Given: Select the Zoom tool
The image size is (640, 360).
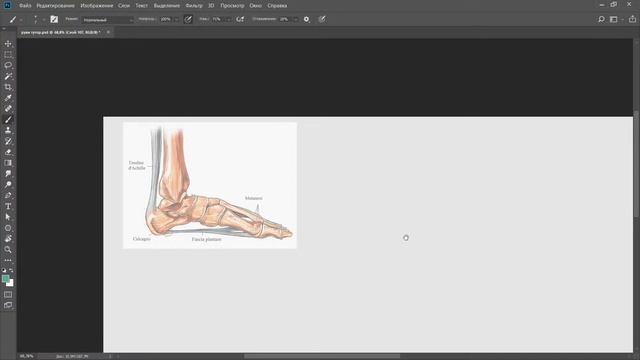Looking at the screenshot, I should point(8,249).
